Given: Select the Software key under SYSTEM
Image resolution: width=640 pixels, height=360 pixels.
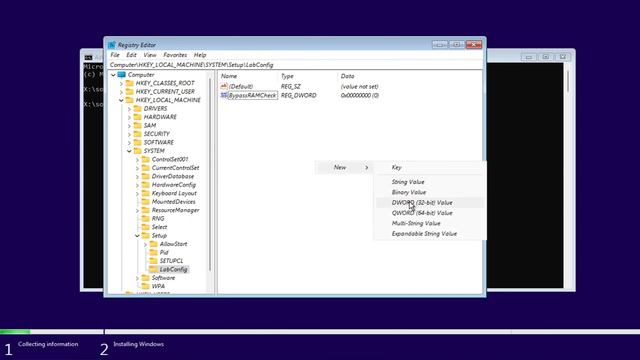Looking at the screenshot, I should [x=163, y=278].
